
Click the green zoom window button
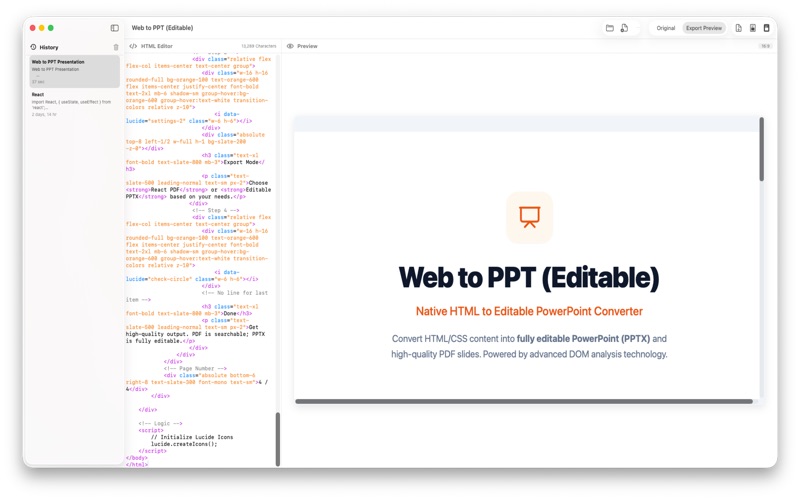tap(51, 28)
